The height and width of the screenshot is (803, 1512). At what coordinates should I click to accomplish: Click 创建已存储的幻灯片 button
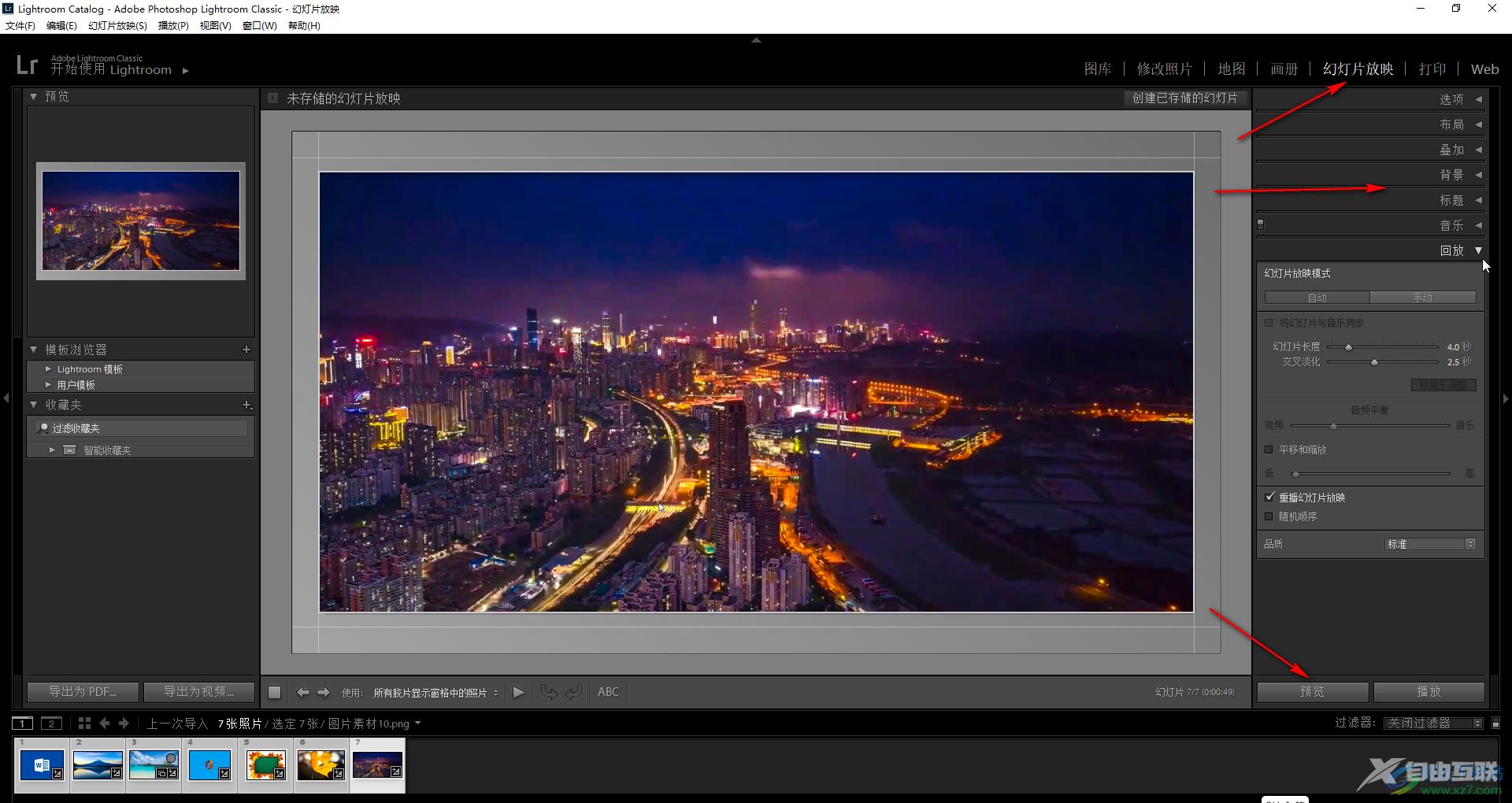(x=1185, y=98)
